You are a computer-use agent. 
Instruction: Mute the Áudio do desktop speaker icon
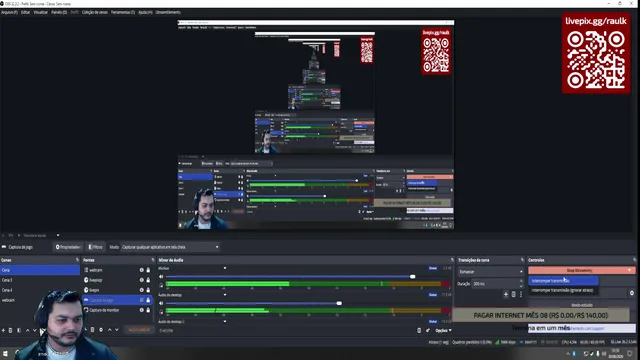[x=161, y=303]
